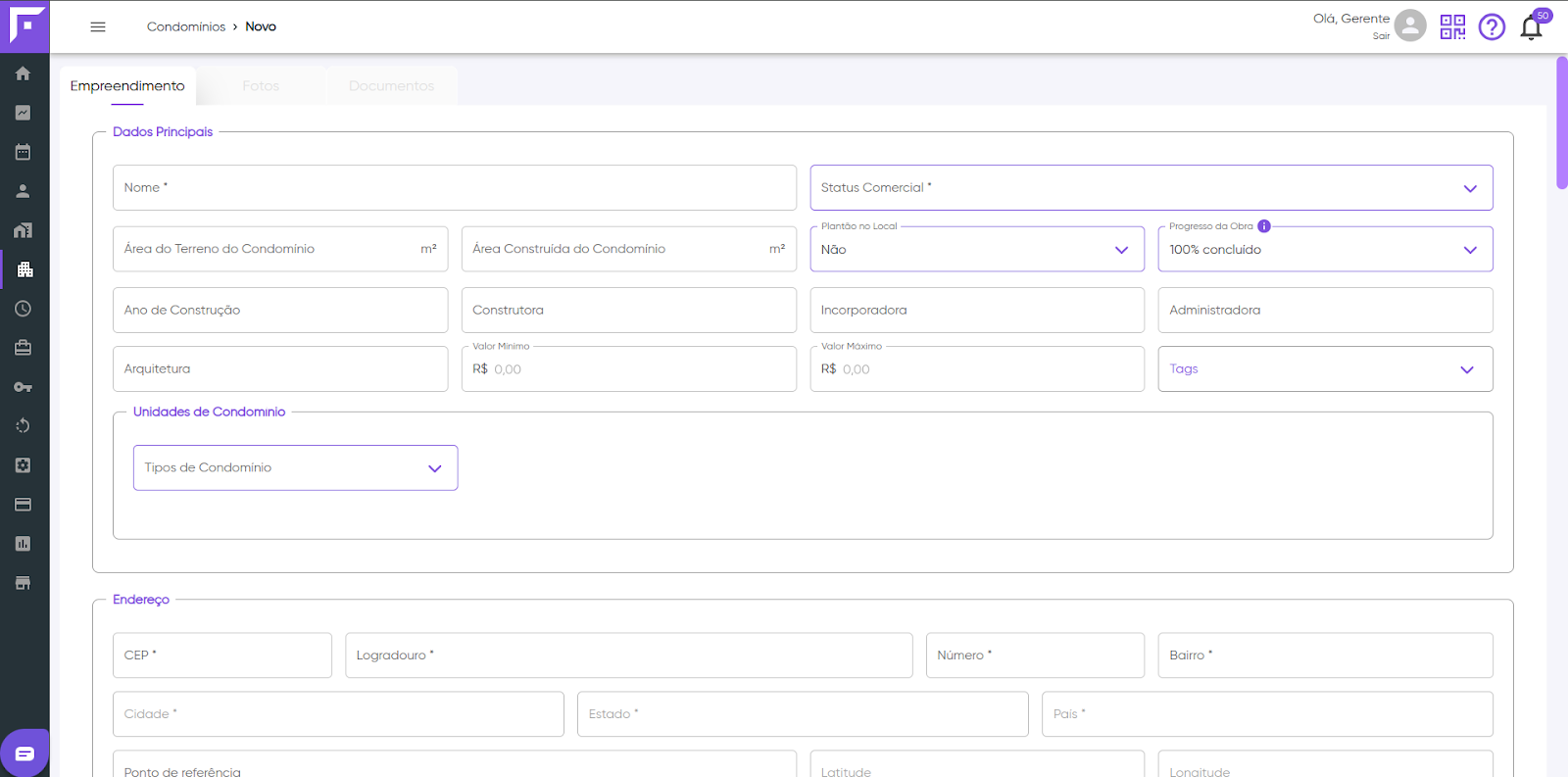
Task: Open the Tags dropdown
Action: point(1325,368)
